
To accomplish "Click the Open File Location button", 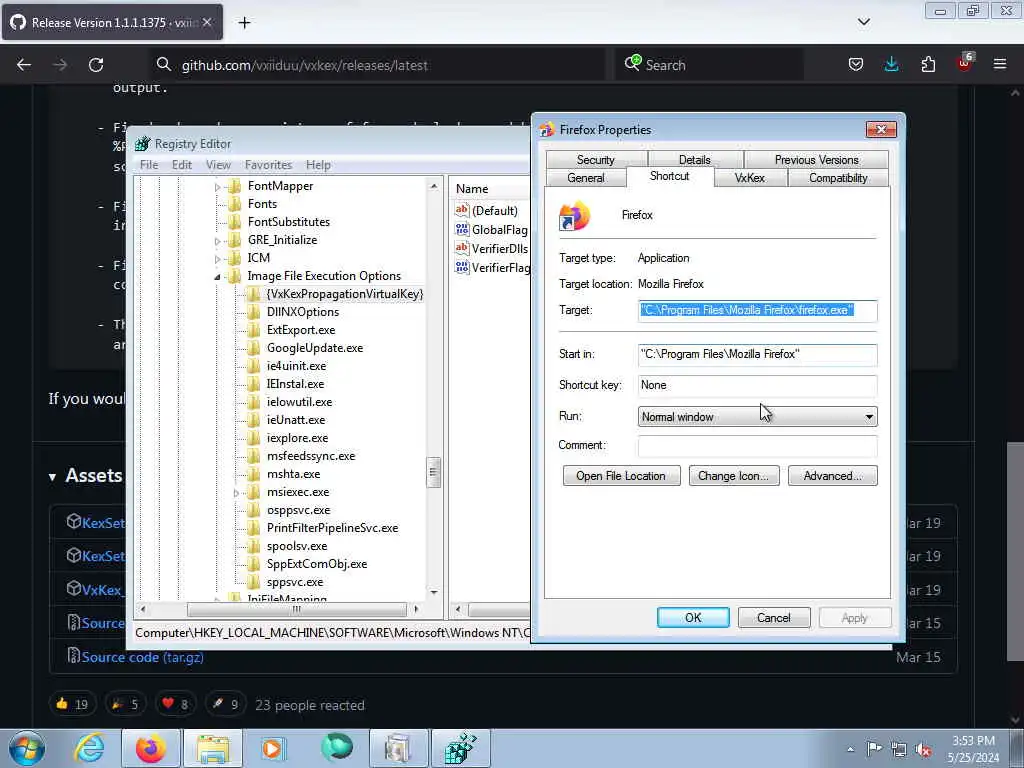I will (x=621, y=476).
